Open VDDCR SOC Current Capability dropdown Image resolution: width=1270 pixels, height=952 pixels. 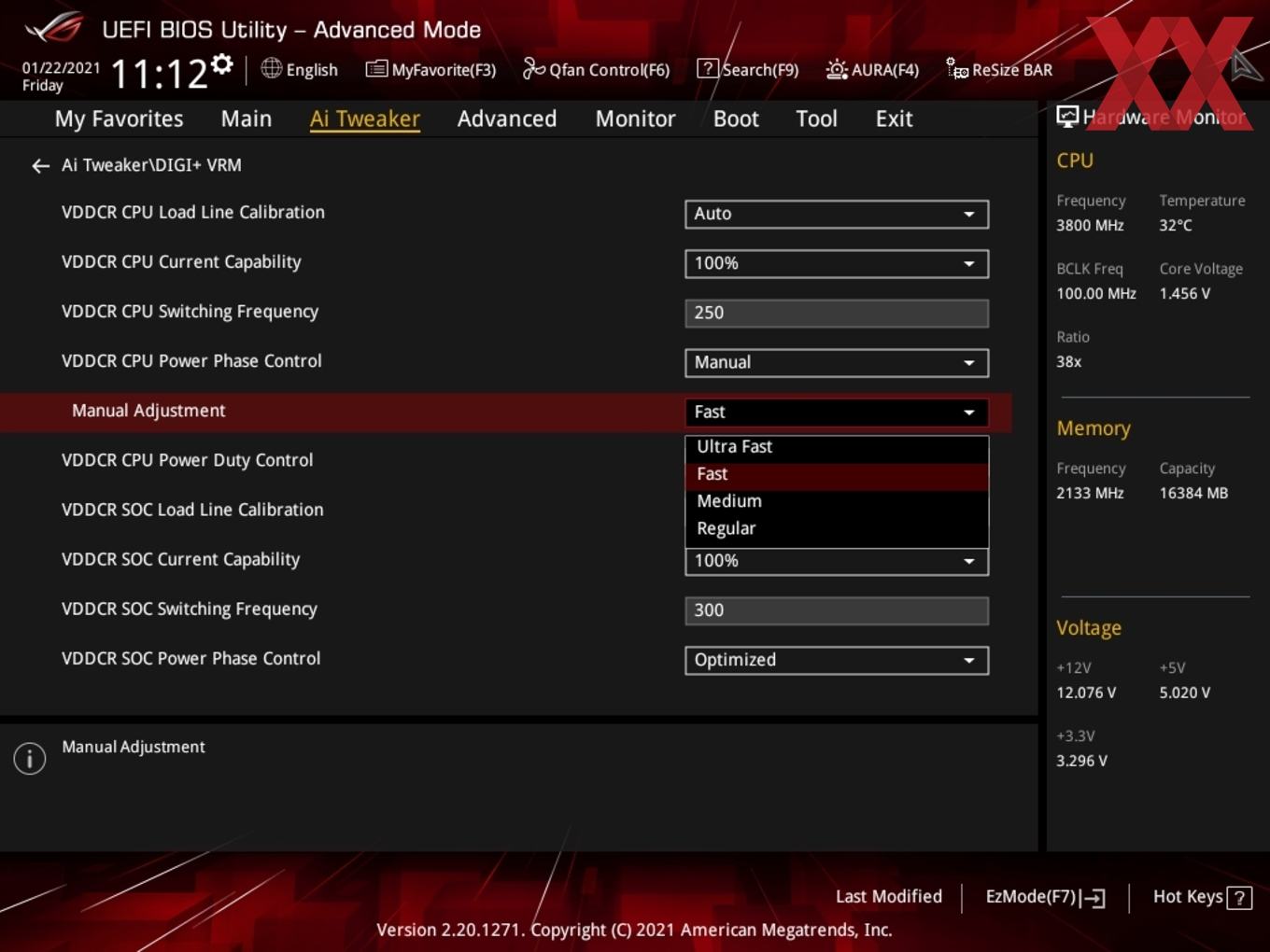point(837,561)
